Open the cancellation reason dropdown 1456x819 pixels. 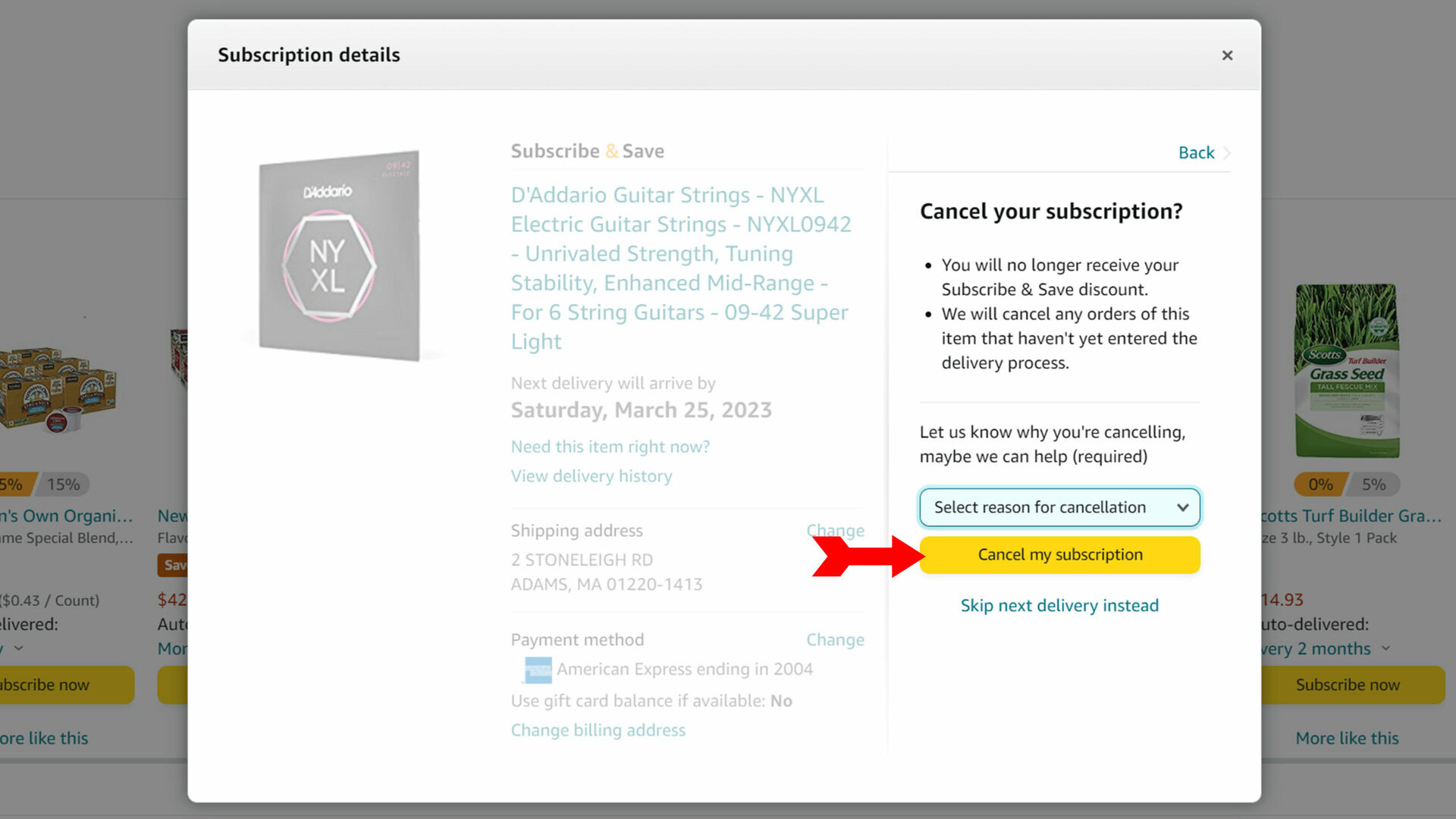pyautogui.click(x=1060, y=507)
